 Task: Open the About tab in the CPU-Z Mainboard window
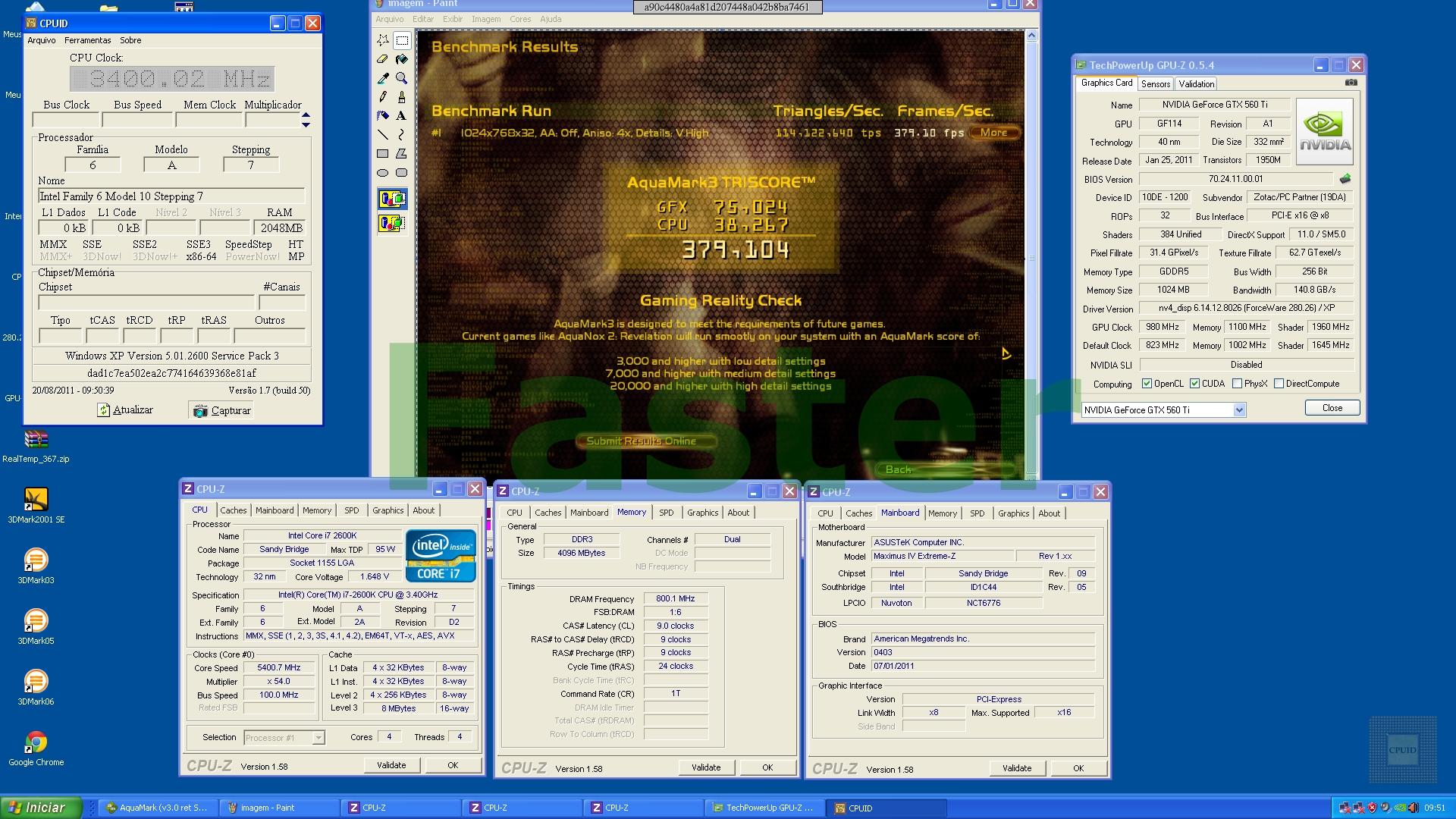1050,513
